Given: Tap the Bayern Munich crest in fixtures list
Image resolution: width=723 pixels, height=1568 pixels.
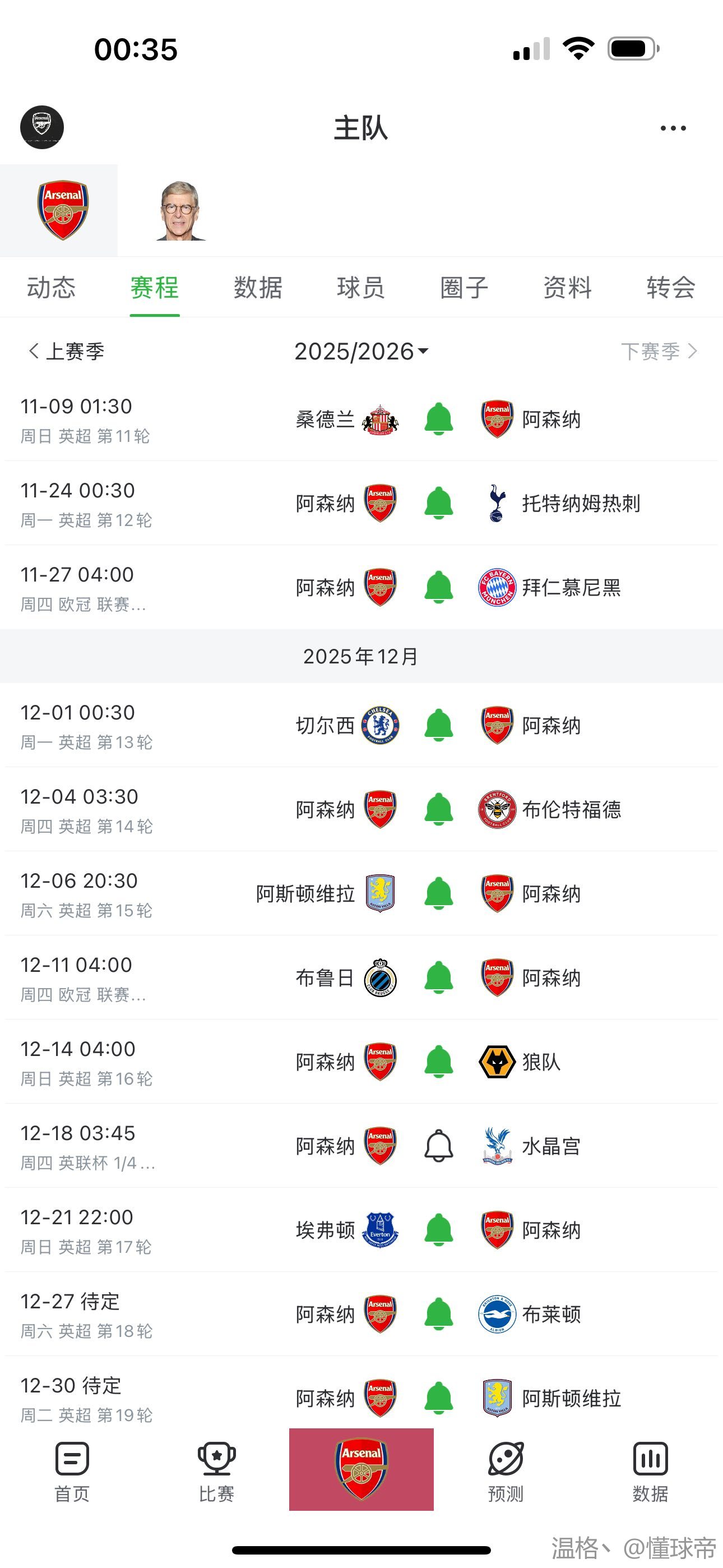Looking at the screenshot, I should (x=497, y=587).
